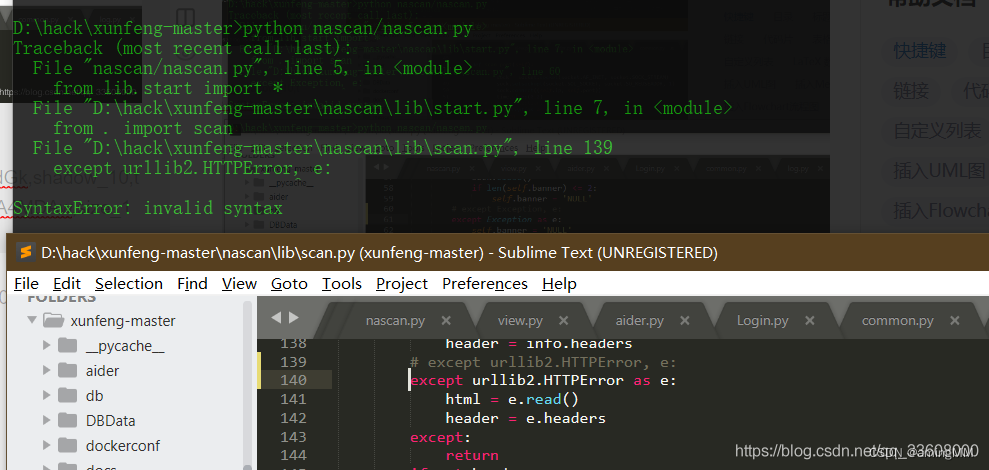Select the __pycache__ folder icon
This screenshot has width=989, height=470.
(67, 346)
